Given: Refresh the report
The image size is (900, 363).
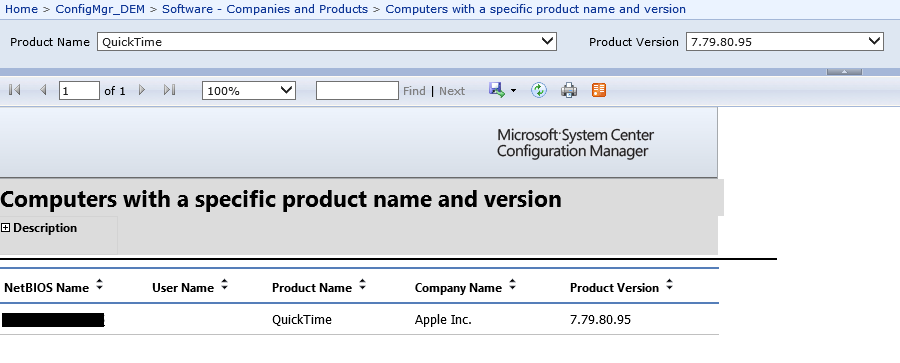Looking at the screenshot, I should (x=538, y=90).
